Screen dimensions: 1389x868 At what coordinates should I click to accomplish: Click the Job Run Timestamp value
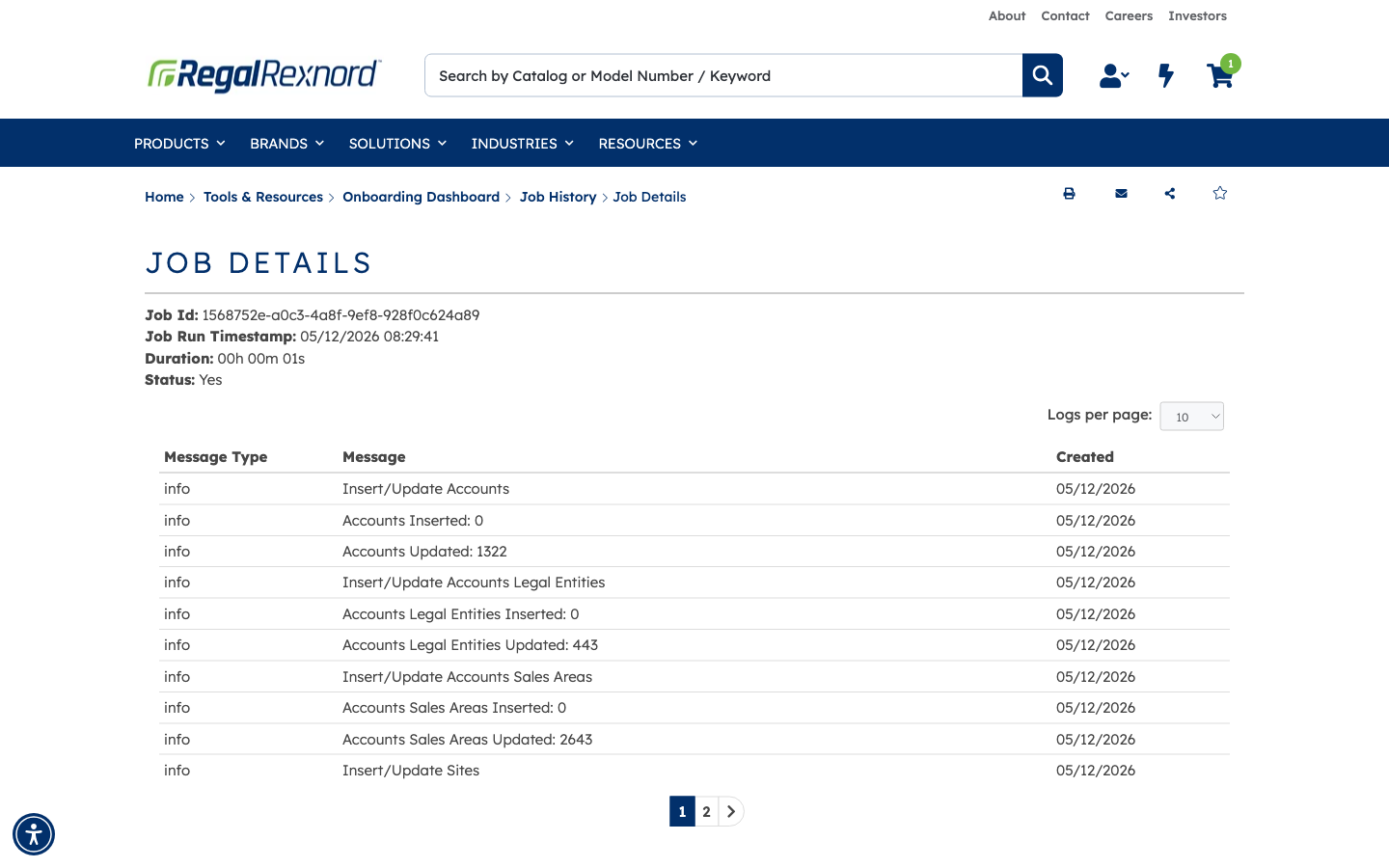click(x=369, y=337)
